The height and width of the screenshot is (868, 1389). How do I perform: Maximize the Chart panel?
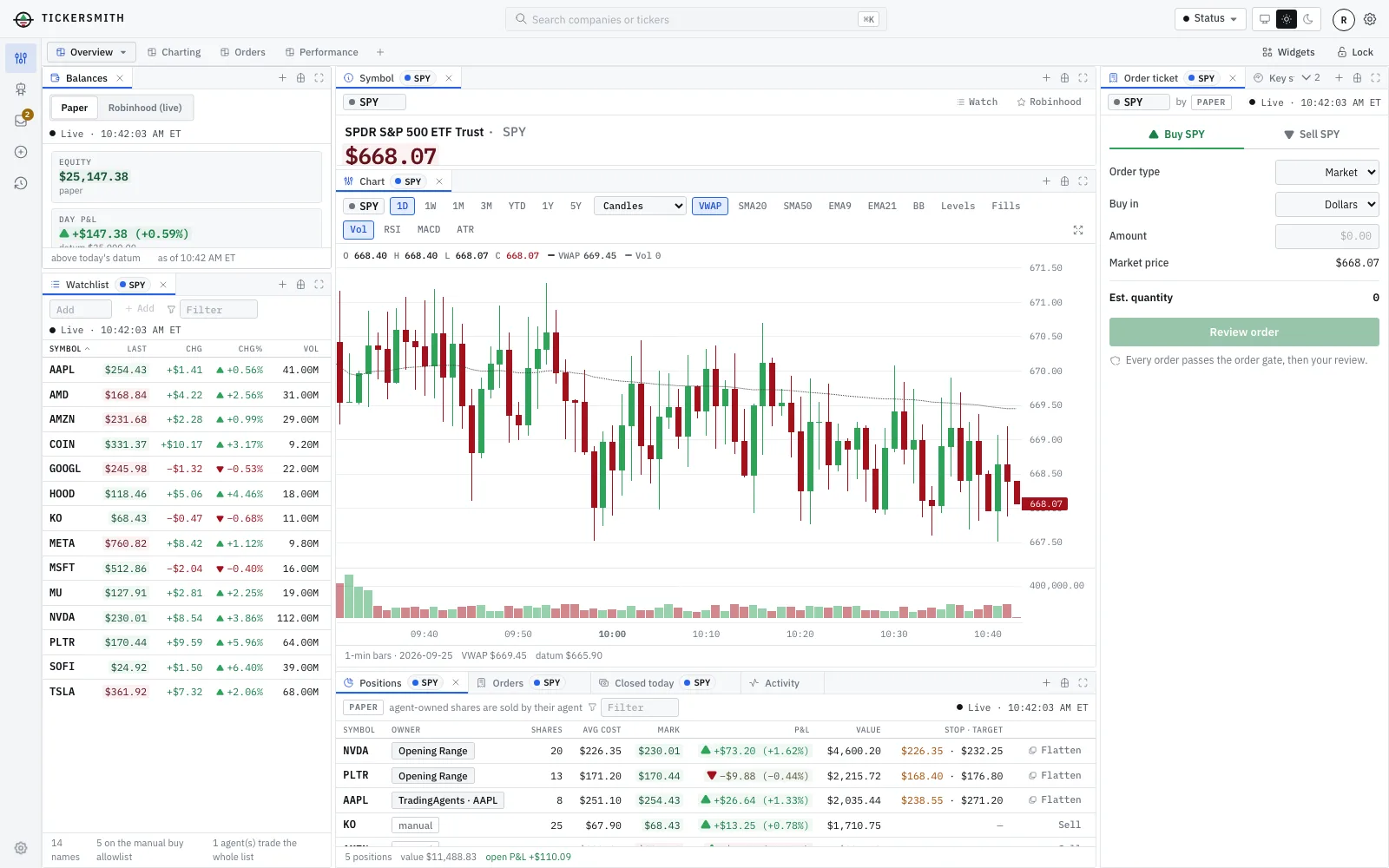click(1083, 181)
